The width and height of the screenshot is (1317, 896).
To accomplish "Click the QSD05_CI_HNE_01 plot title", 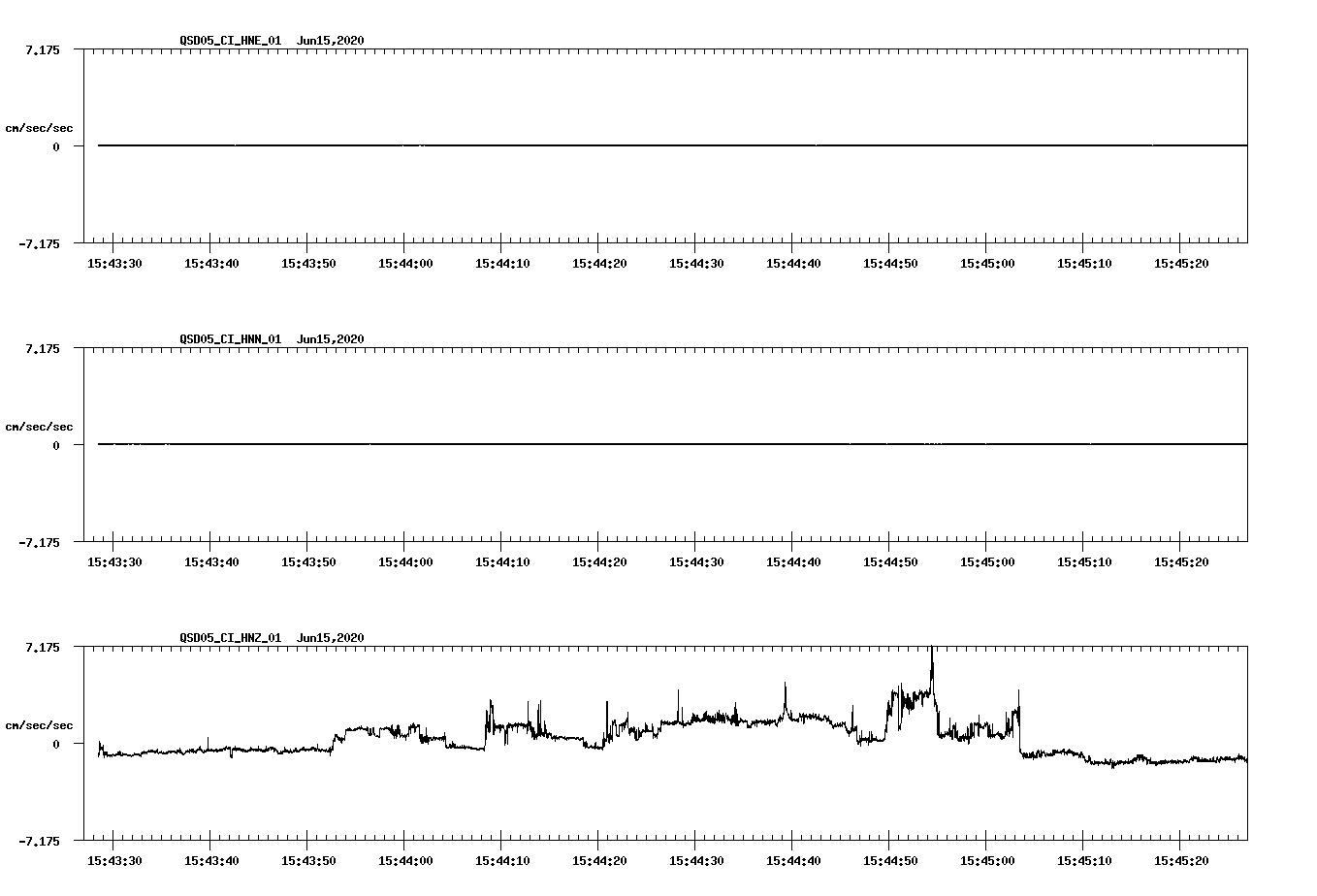I will (x=272, y=40).
